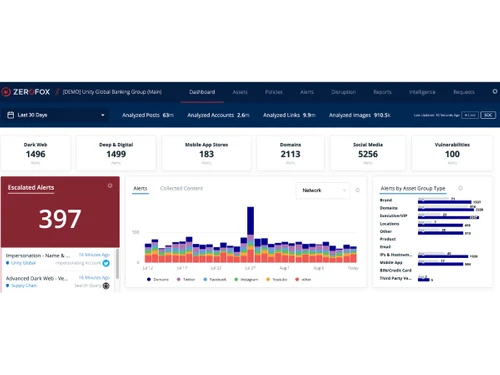Open the Escalated Alerts info icon

tap(110, 186)
